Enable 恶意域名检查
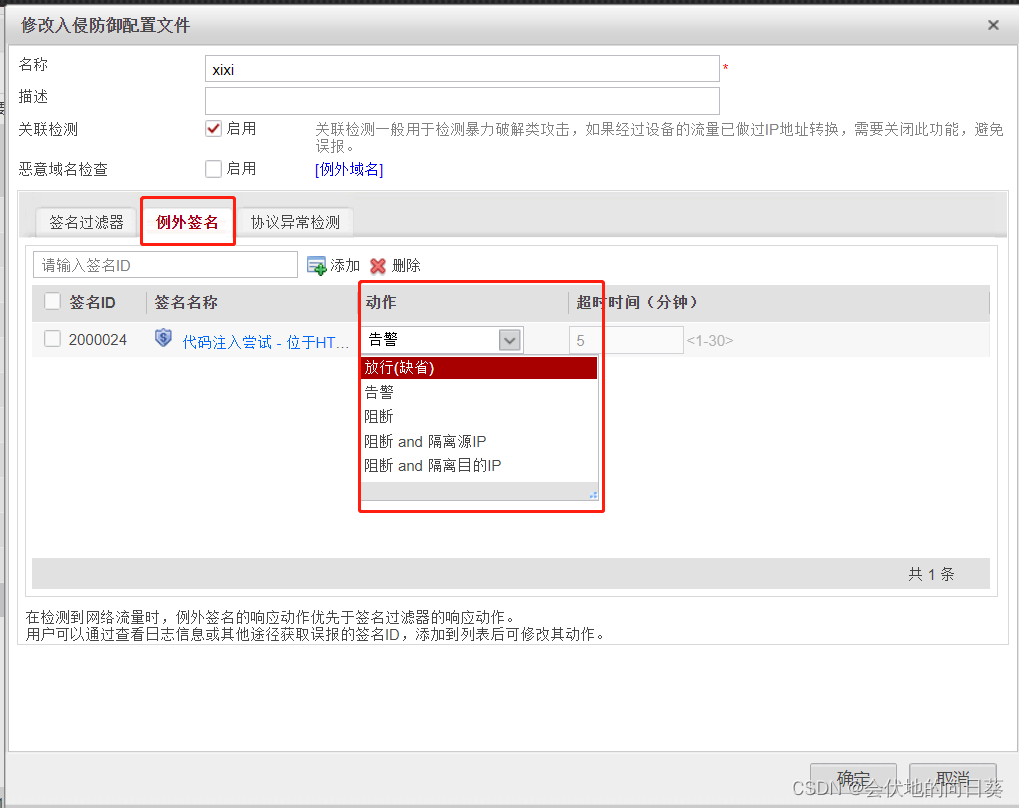This screenshot has height=808, width=1019. (x=212, y=168)
